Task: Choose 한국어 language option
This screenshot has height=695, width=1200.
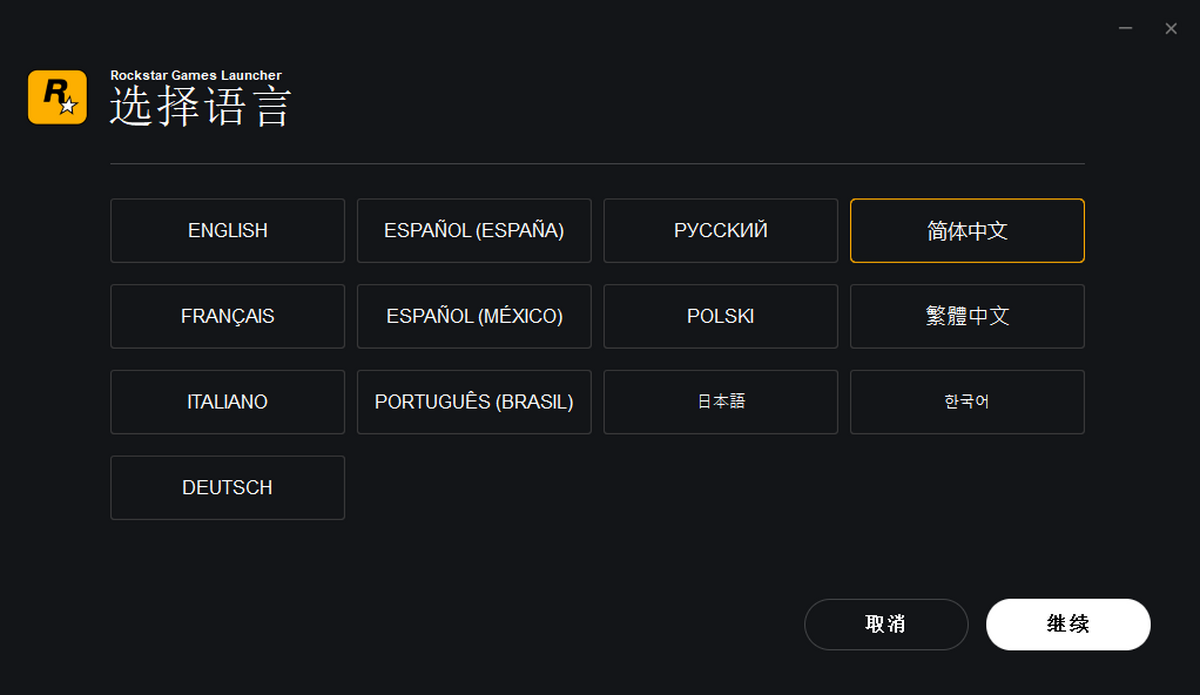Action: coord(967,402)
